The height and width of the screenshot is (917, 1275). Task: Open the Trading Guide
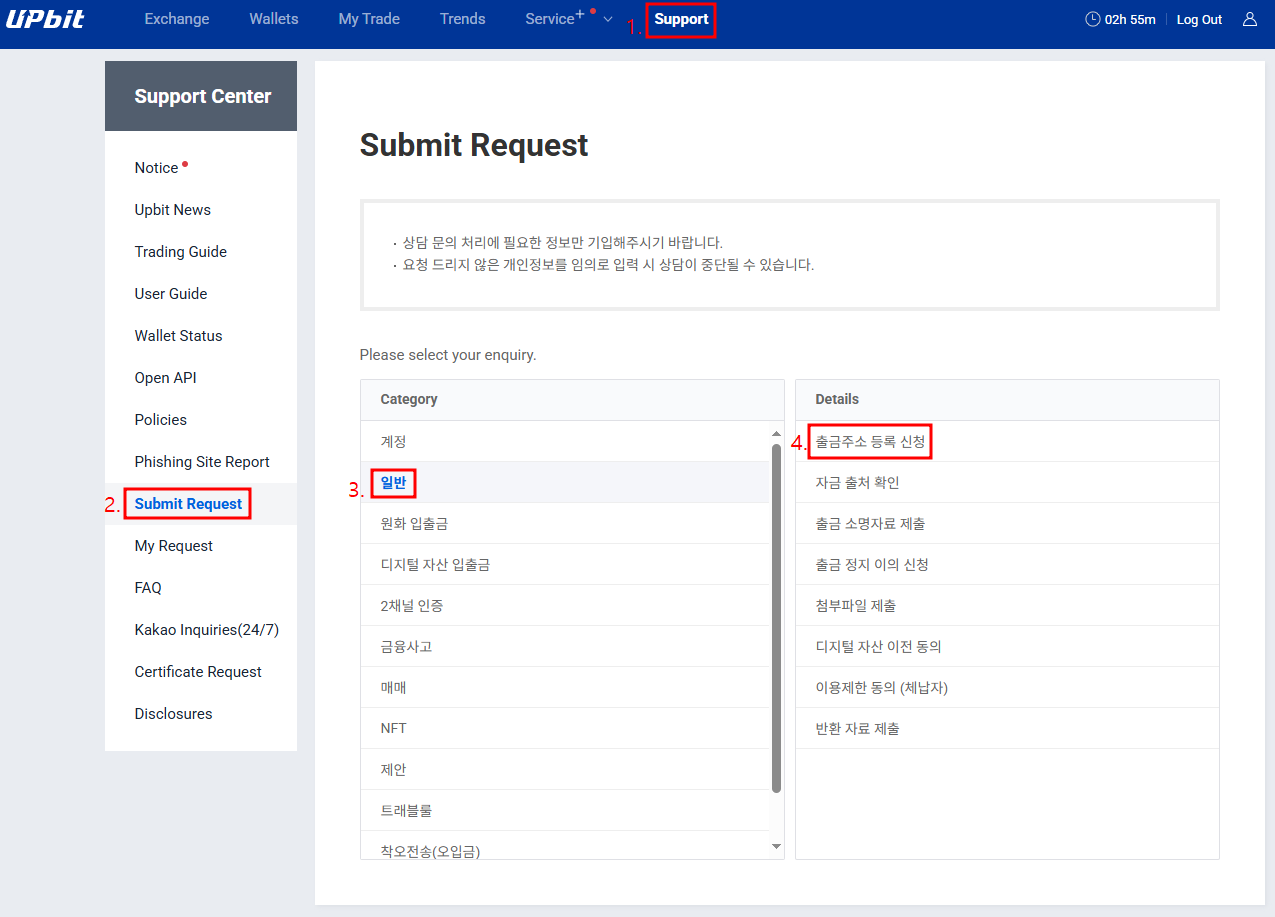180,251
